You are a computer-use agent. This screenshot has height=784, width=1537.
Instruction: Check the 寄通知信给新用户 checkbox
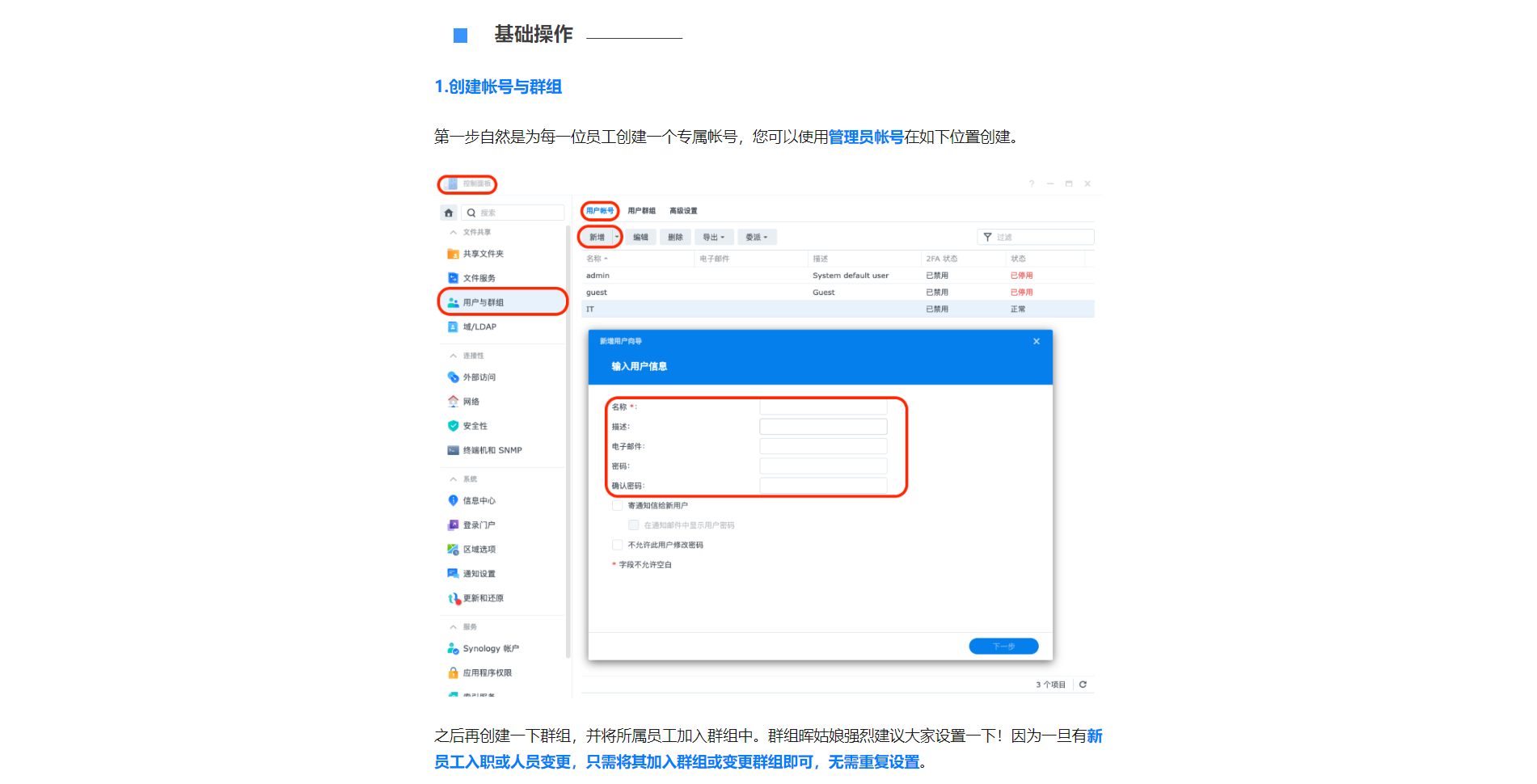pyautogui.click(x=618, y=506)
